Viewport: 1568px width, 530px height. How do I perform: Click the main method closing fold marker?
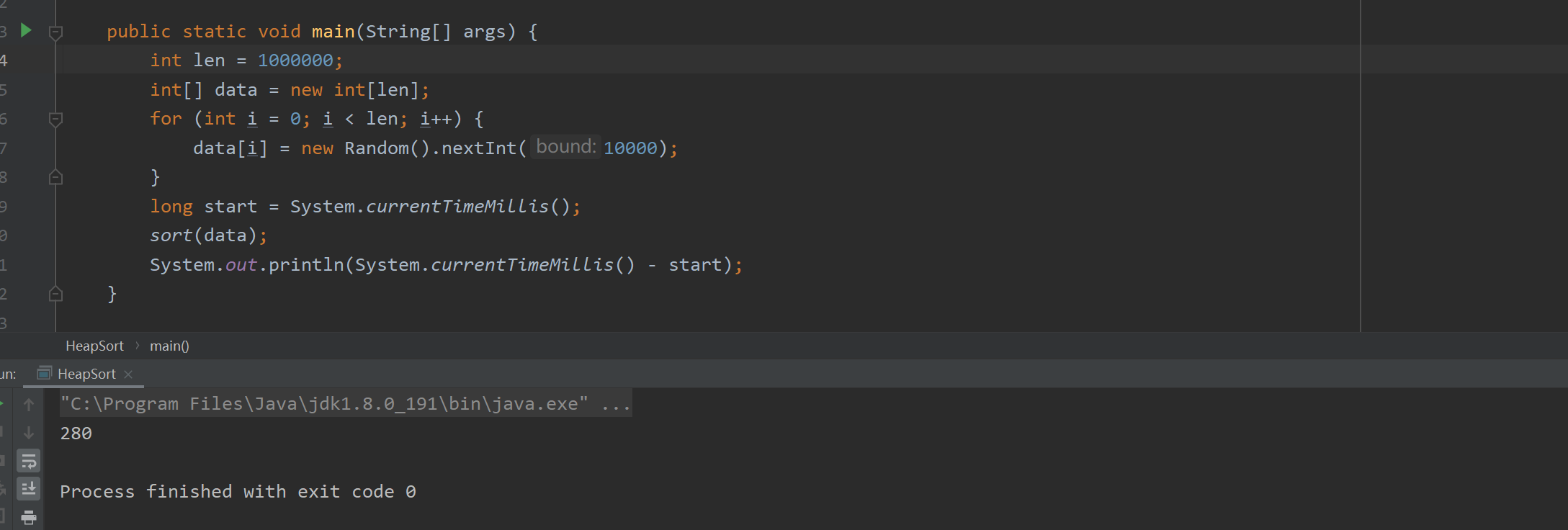pyautogui.click(x=55, y=294)
